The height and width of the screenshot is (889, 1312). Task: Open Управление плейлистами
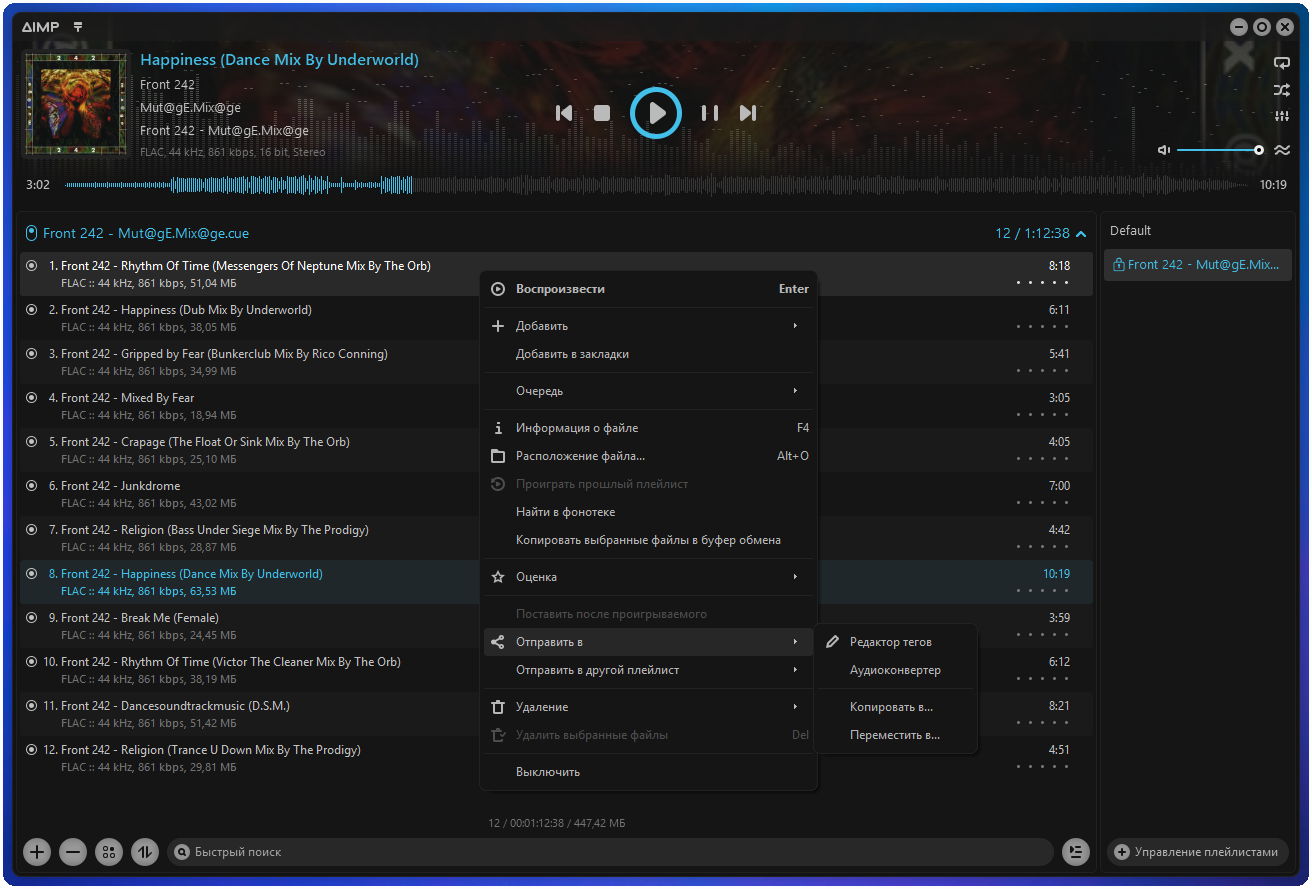pyautogui.click(x=1198, y=852)
